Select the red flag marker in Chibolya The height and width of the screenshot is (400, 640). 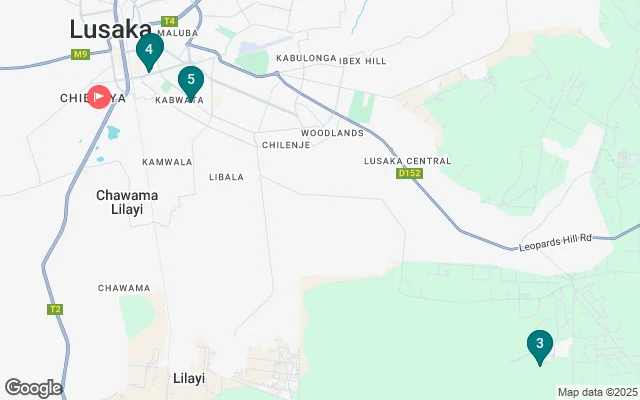tap(99, 97)
